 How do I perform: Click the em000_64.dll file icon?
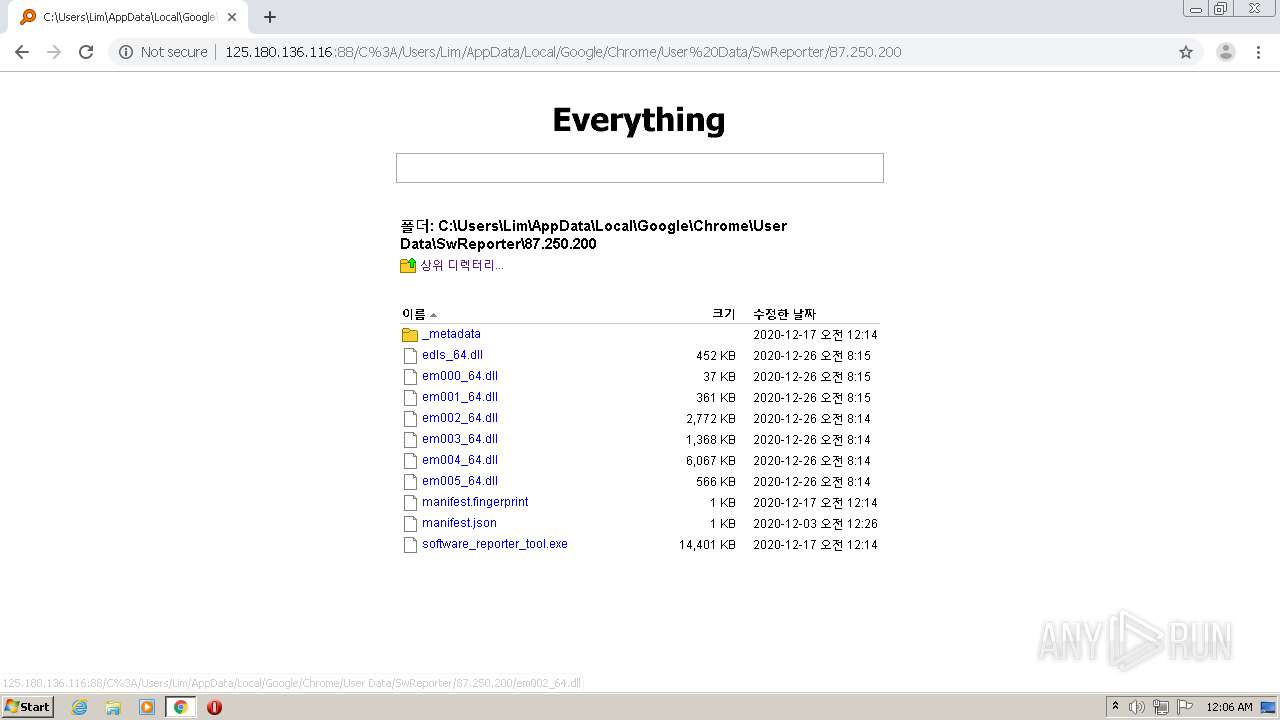(410, 377)
